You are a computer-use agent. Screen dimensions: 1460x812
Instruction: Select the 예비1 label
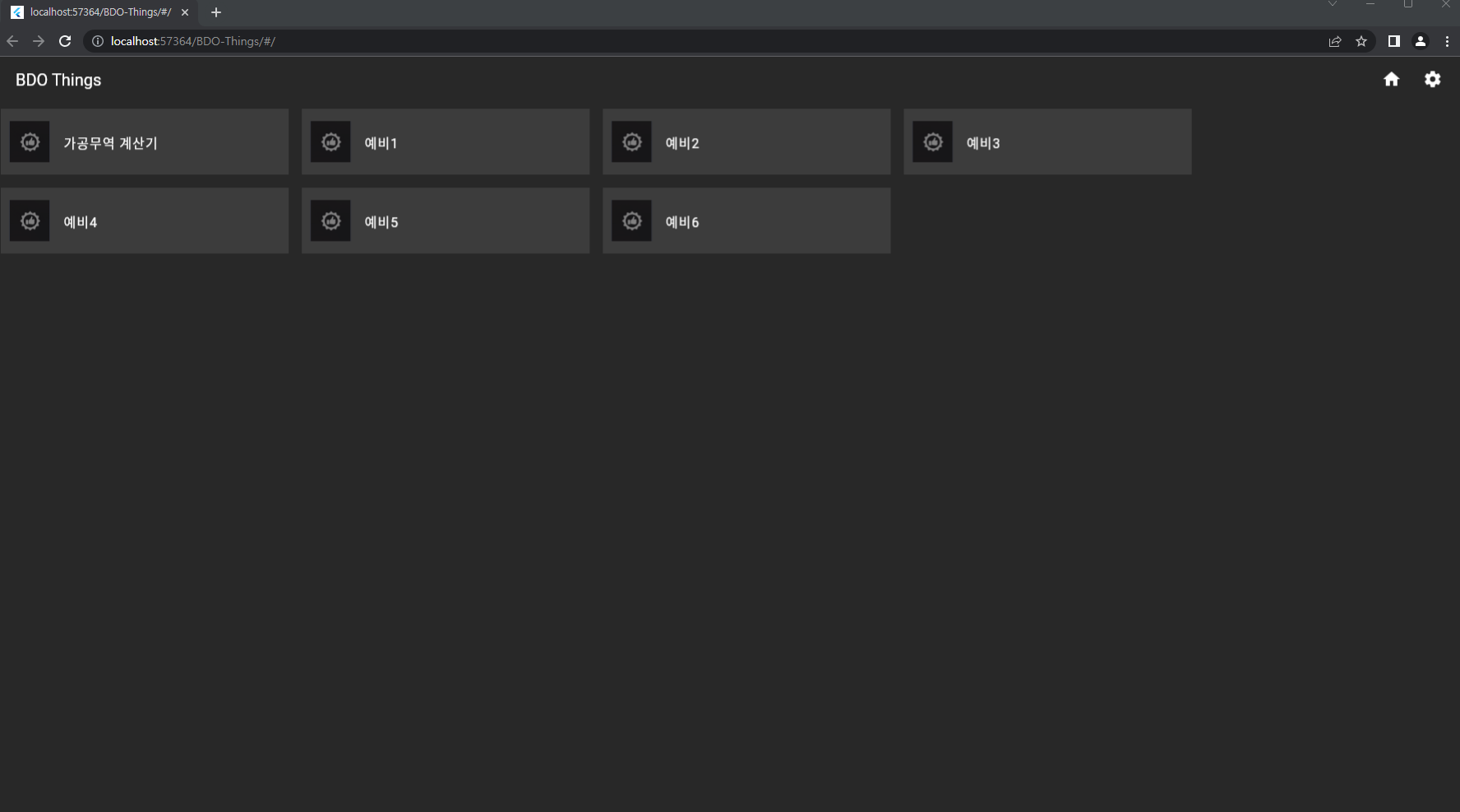[x=381, y=143]
